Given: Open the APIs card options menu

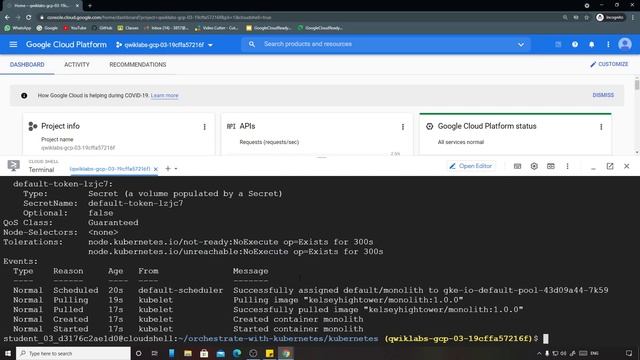Looking at the screenshot, I should (x=403, y=127).
